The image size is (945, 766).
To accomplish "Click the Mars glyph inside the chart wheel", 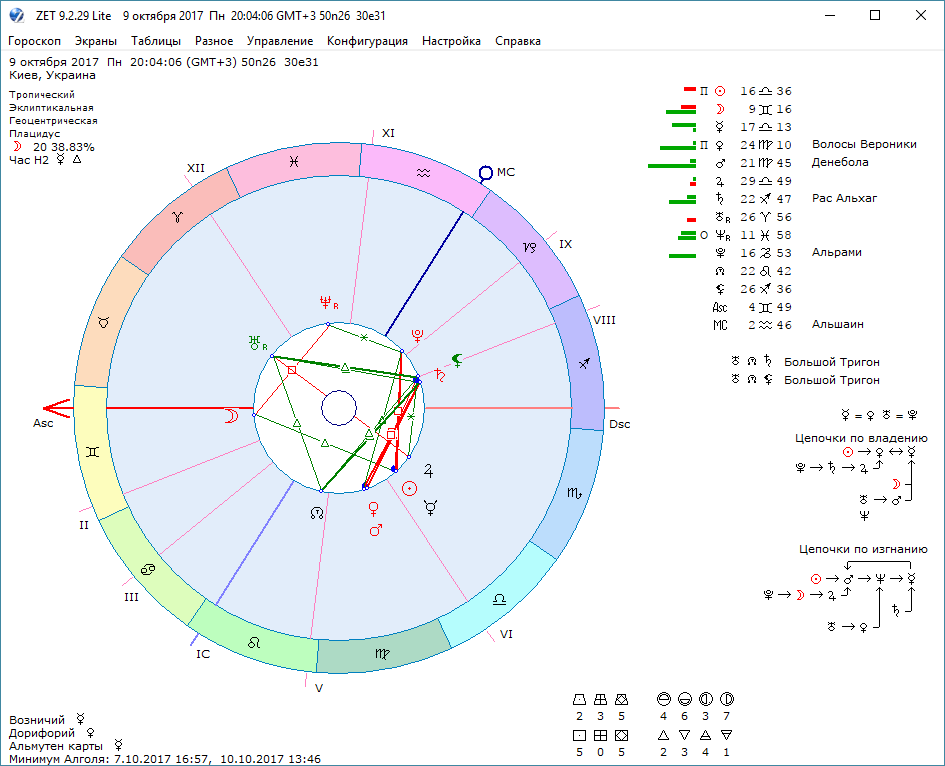I will click(x=376, y=529).
